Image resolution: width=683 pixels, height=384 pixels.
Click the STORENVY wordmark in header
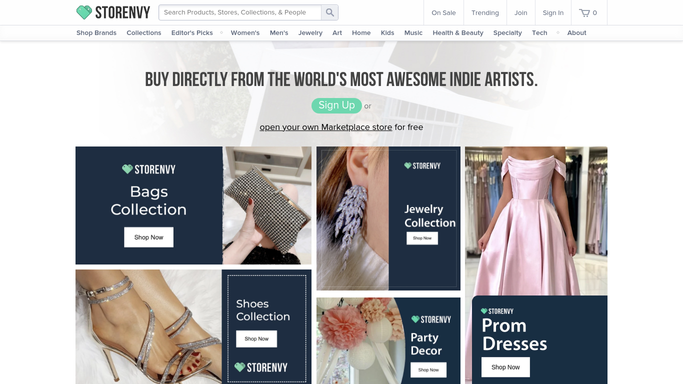(122, 13)
